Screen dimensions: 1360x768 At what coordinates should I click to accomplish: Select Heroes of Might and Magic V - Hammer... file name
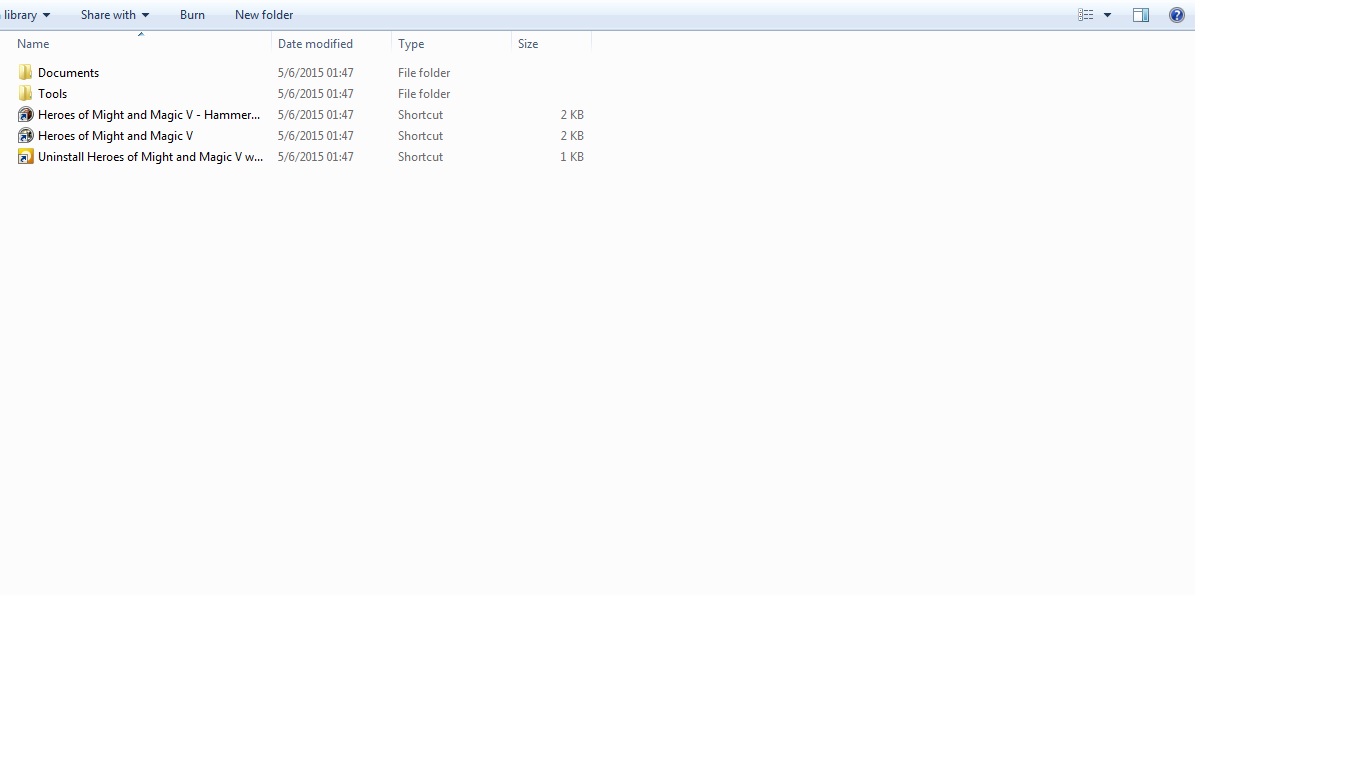[x=149, y=115]
